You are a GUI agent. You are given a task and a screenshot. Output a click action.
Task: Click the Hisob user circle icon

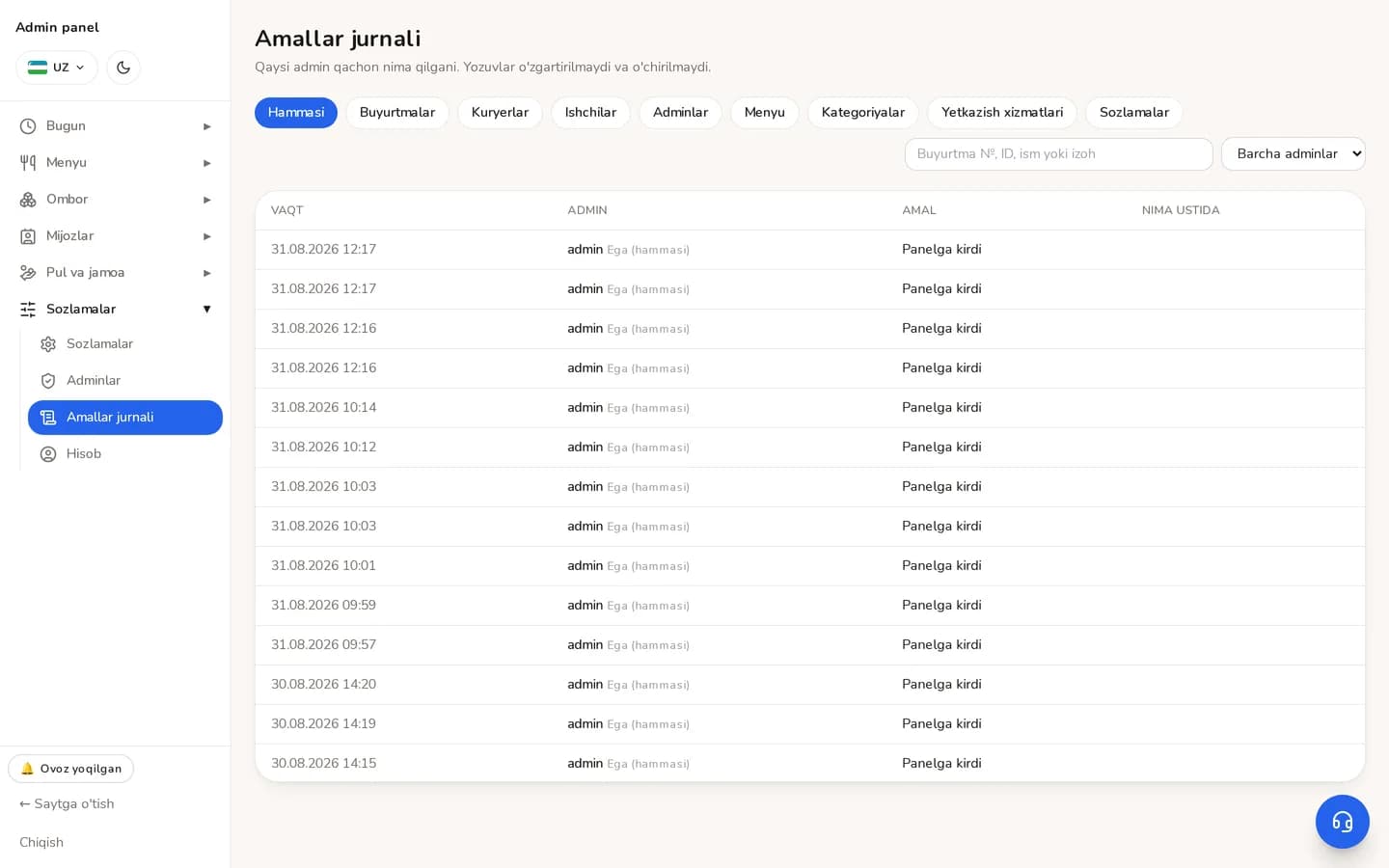(x=48, y=454)
